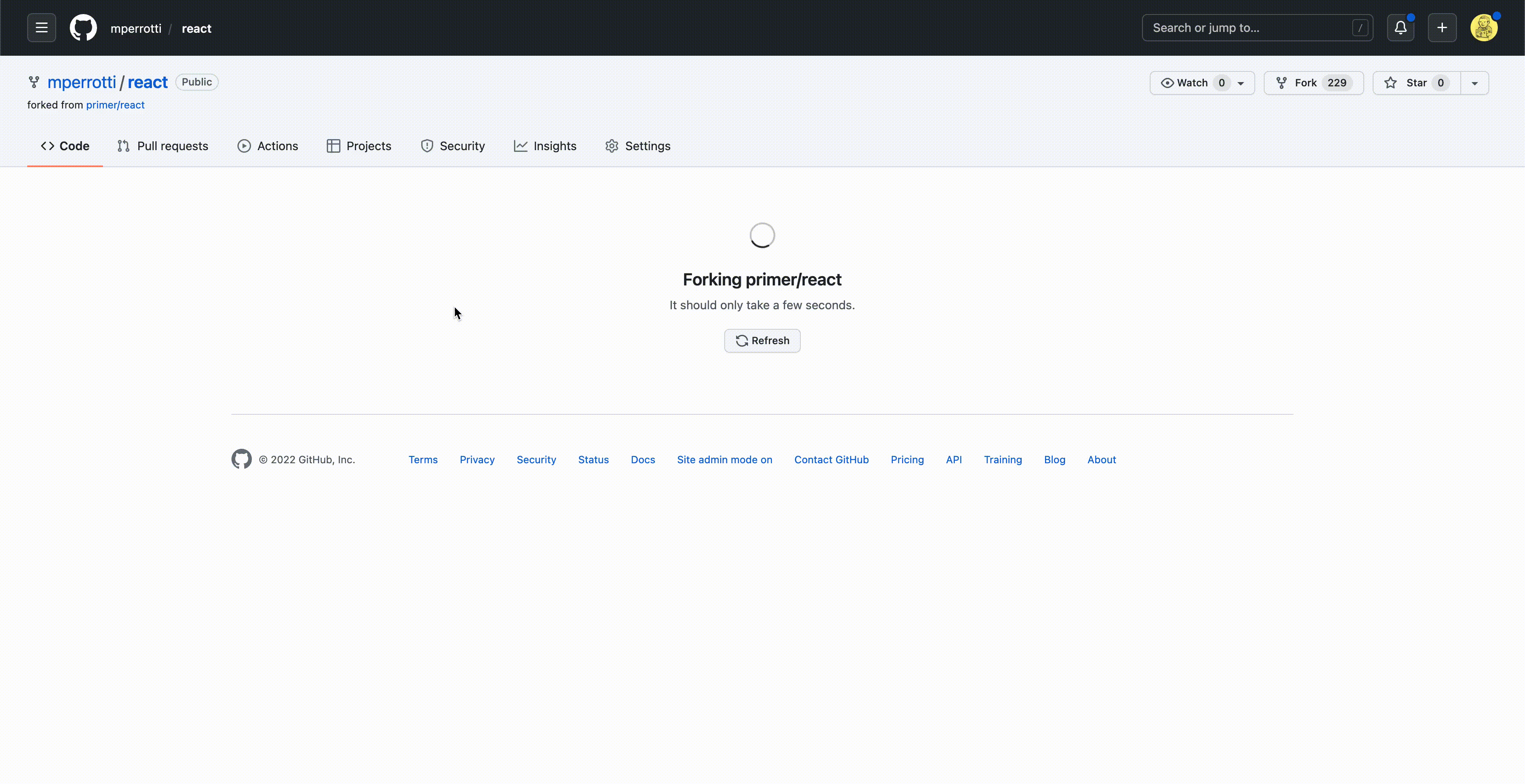The image size is (1525, 784).
Task: Expand the Watch notifications dropdown
Action: pyautogui.click(x=1202, y=83)
